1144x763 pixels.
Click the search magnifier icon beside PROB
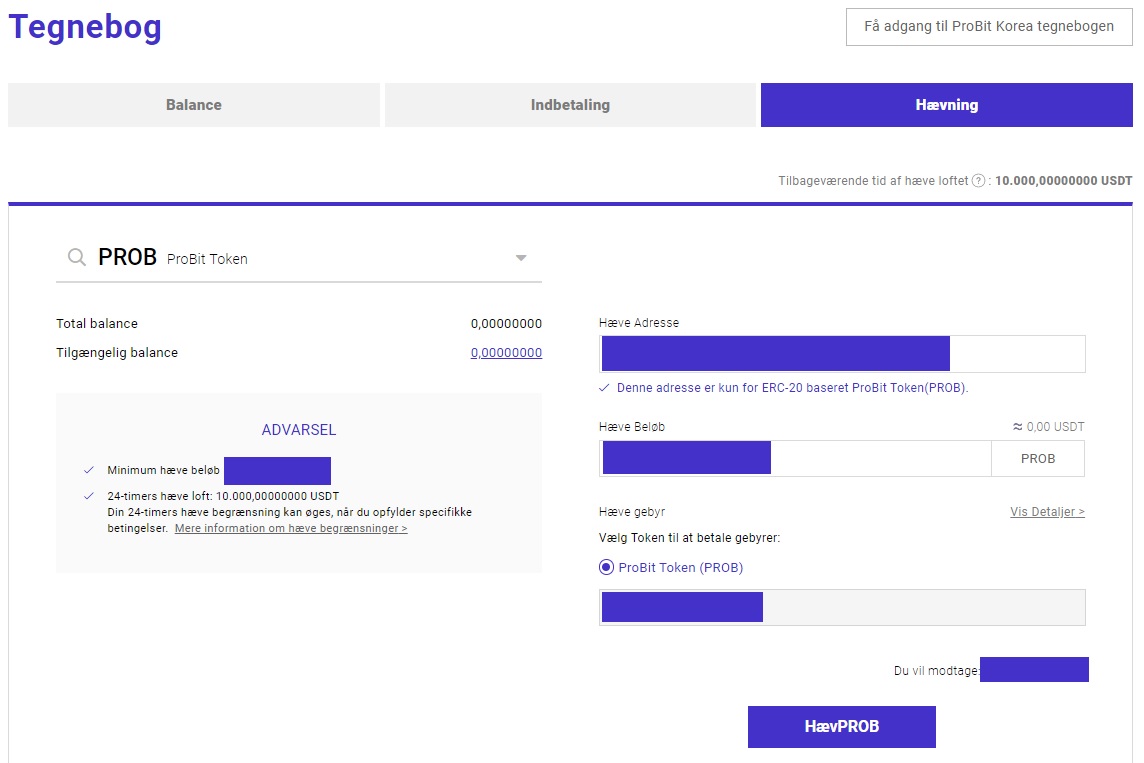(x=77, y=257)
